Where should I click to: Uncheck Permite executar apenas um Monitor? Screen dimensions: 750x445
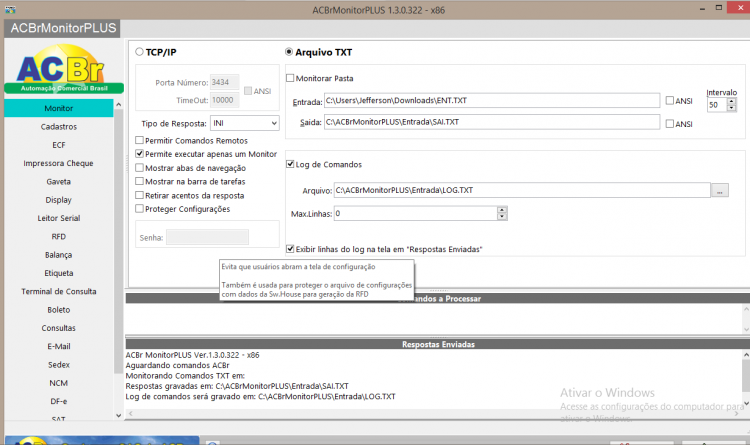[x=139, y=154]
